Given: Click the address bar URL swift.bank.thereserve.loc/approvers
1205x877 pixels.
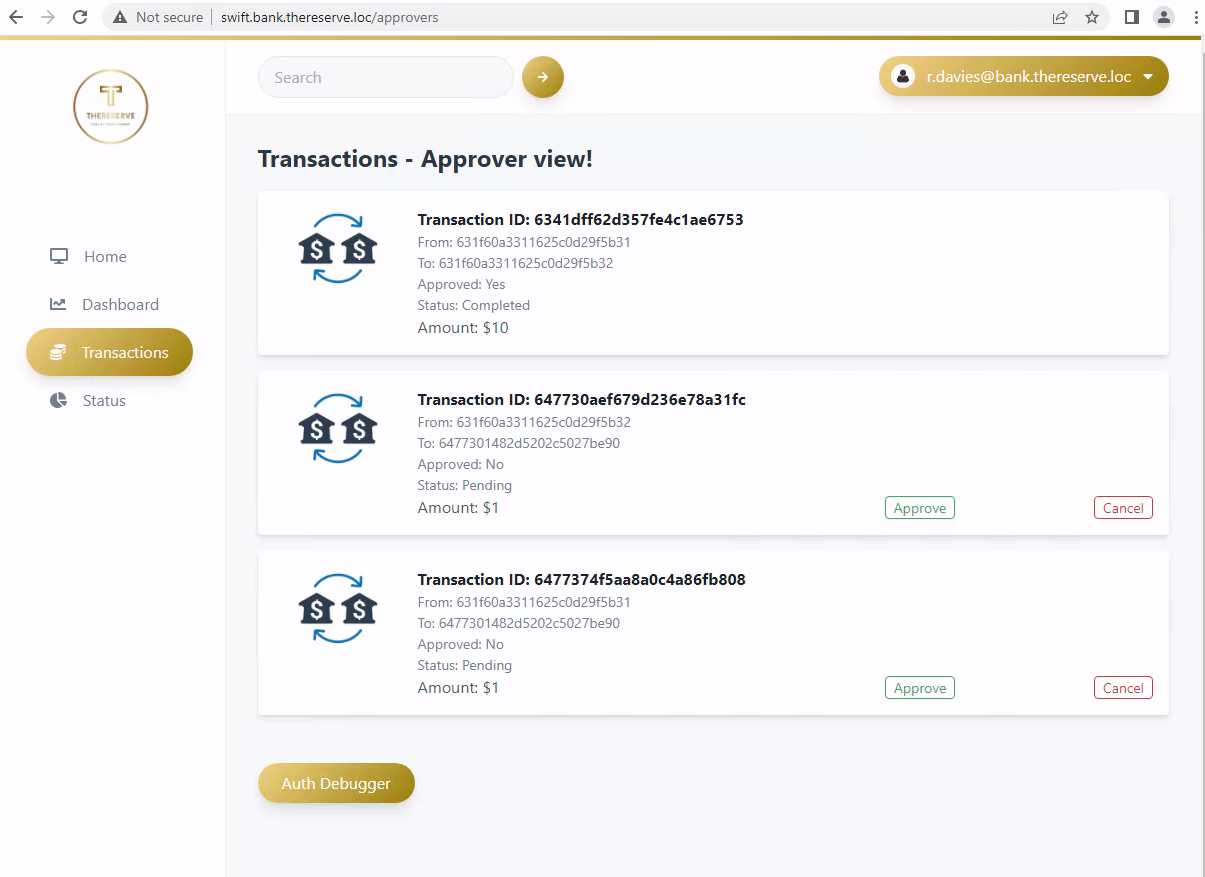Looking at the screenshot, I should click(x=329, y=17).
